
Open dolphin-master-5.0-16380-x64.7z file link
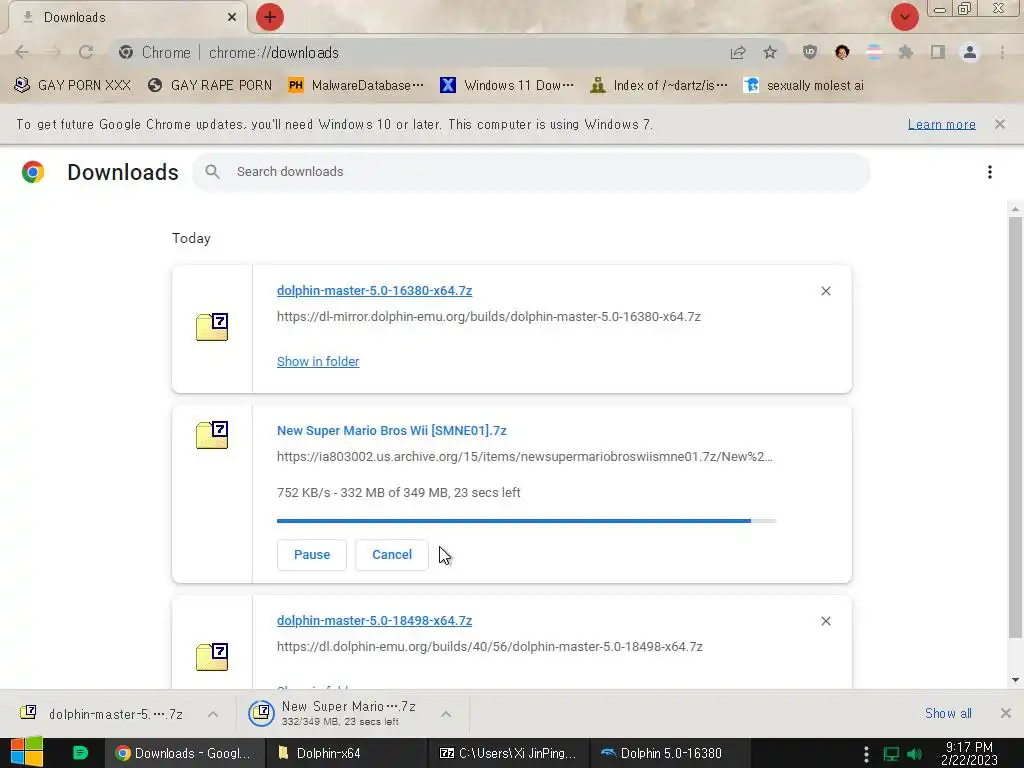pyautogui.click(x=374, y=291)
